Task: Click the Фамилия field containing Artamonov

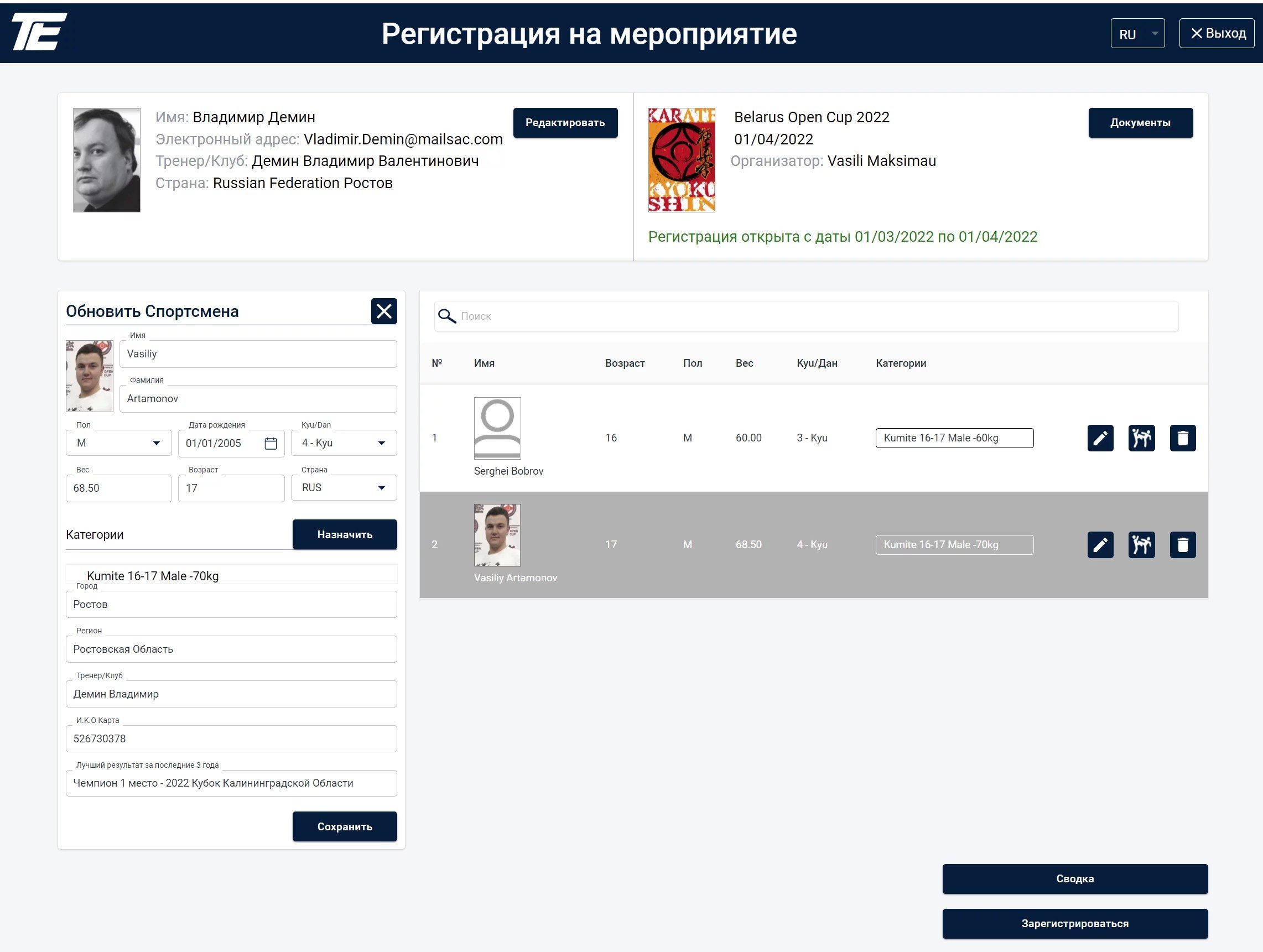Action: (x=258, y=399)
